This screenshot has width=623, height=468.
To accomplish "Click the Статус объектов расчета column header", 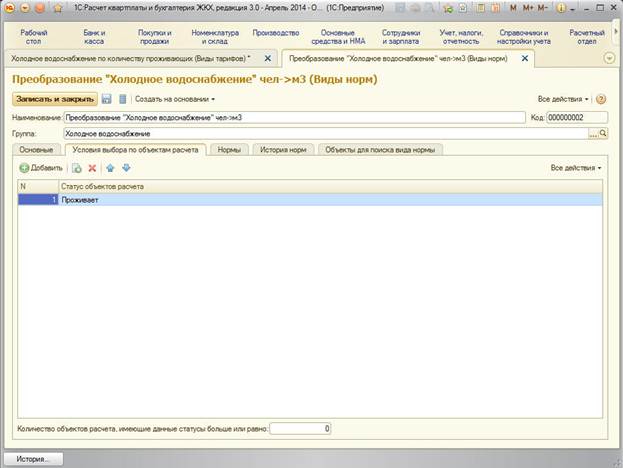I will tap(331, 186).
